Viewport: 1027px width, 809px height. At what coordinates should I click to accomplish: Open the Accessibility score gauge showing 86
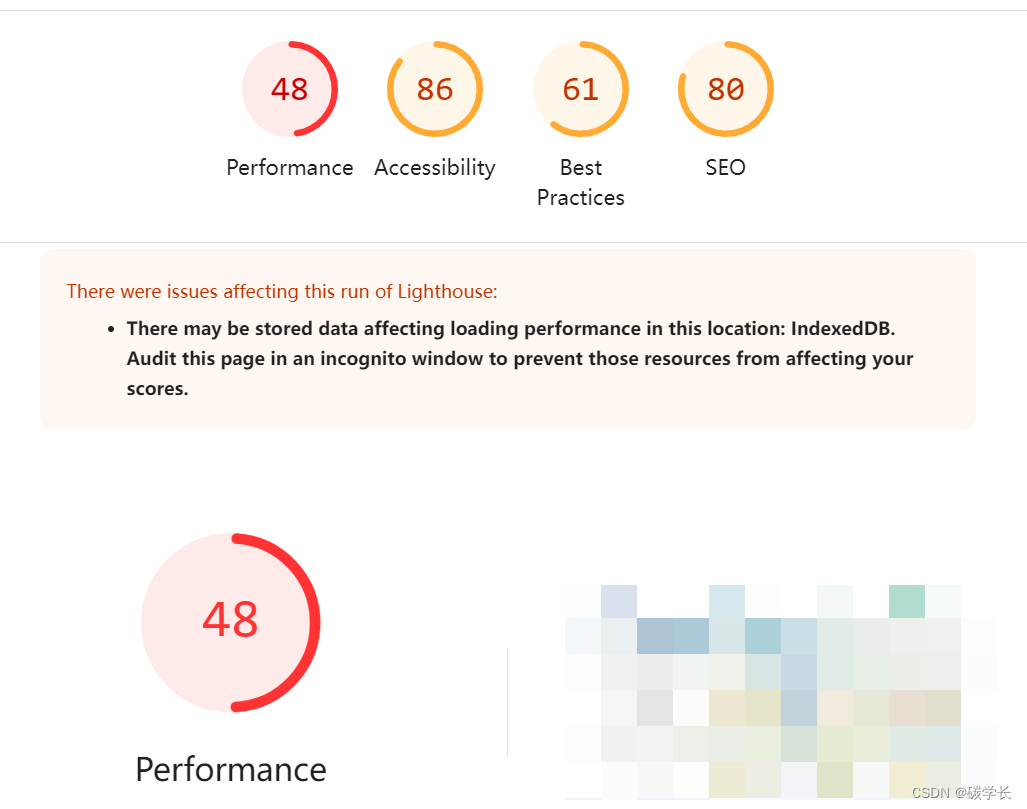pos(435,89)
